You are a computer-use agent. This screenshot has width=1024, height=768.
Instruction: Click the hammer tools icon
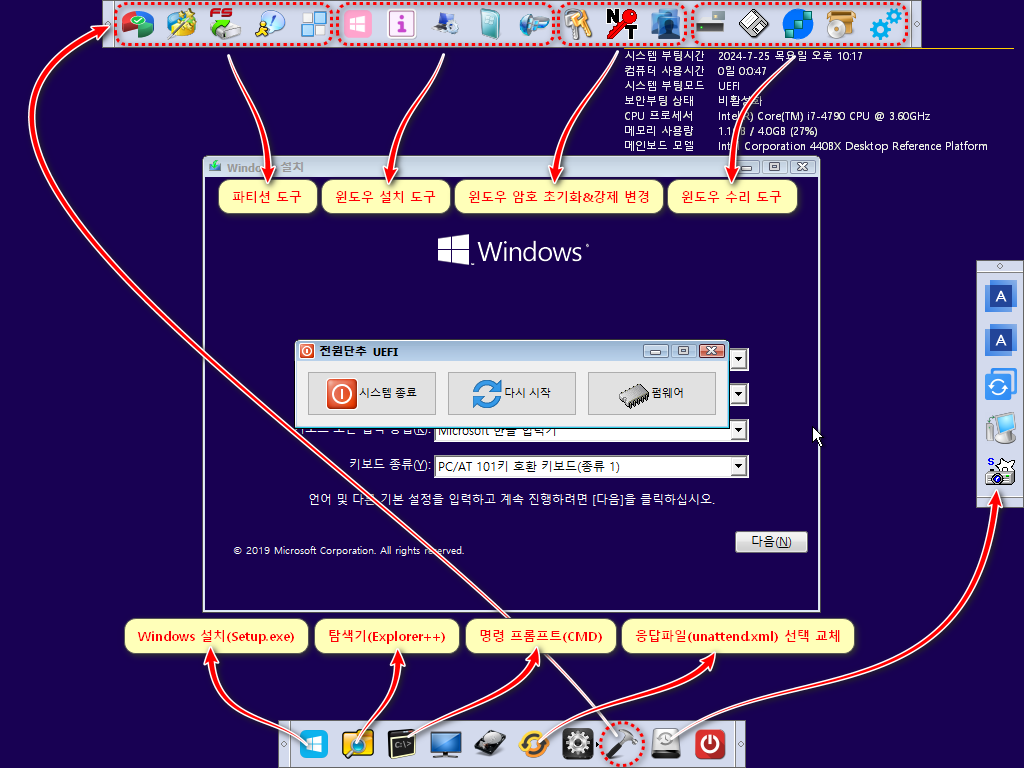click(x=621, y=744)
